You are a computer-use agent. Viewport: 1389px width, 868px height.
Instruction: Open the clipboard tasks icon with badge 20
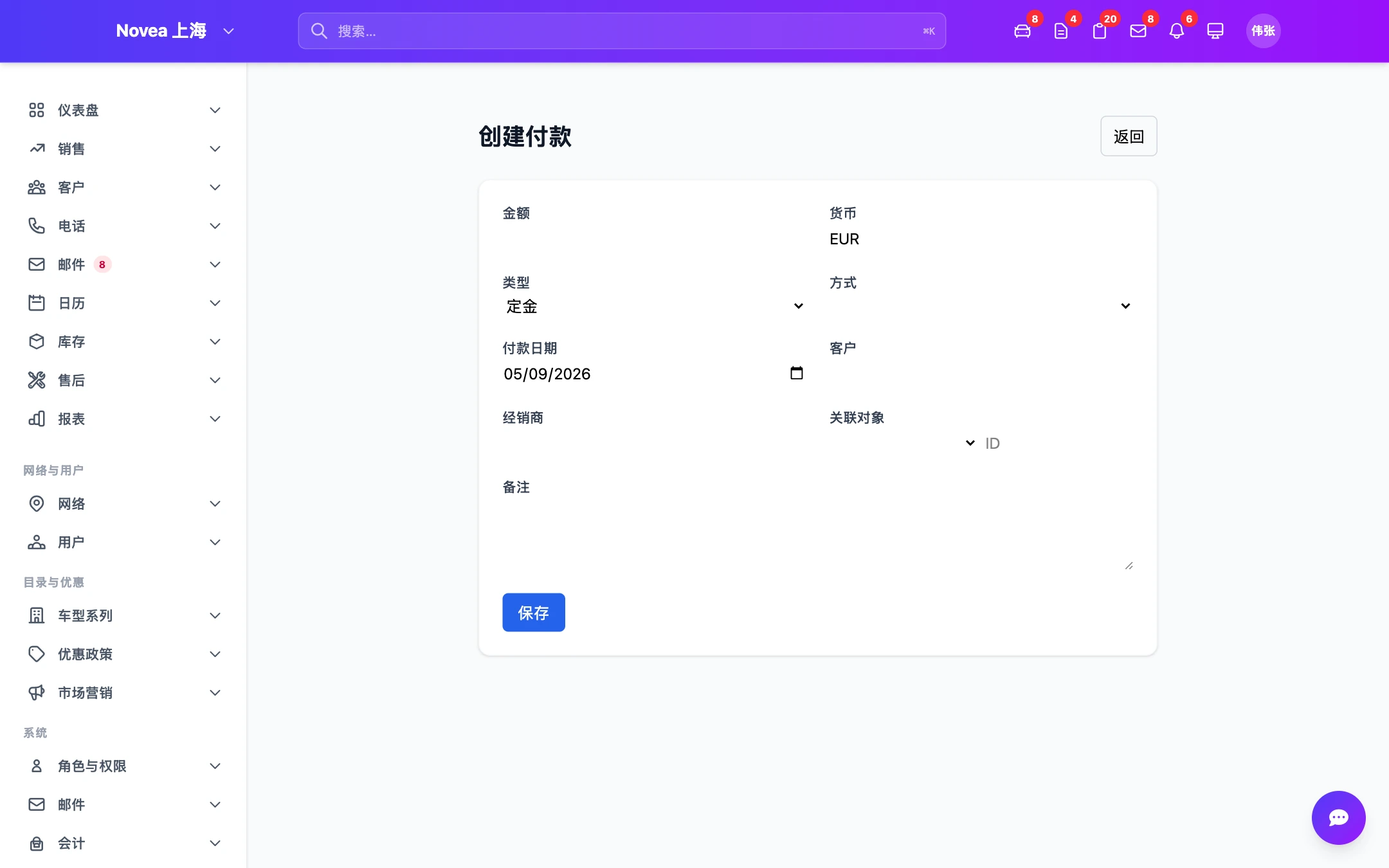click(x=1100, y=31)
